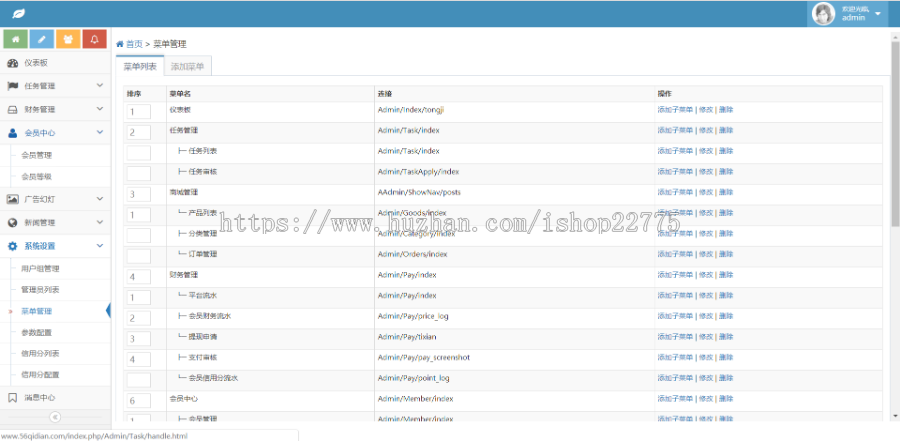Click sort order field for 任务列表 row
900x441 pixels.
pyautogui.click(x=138, y=153)
